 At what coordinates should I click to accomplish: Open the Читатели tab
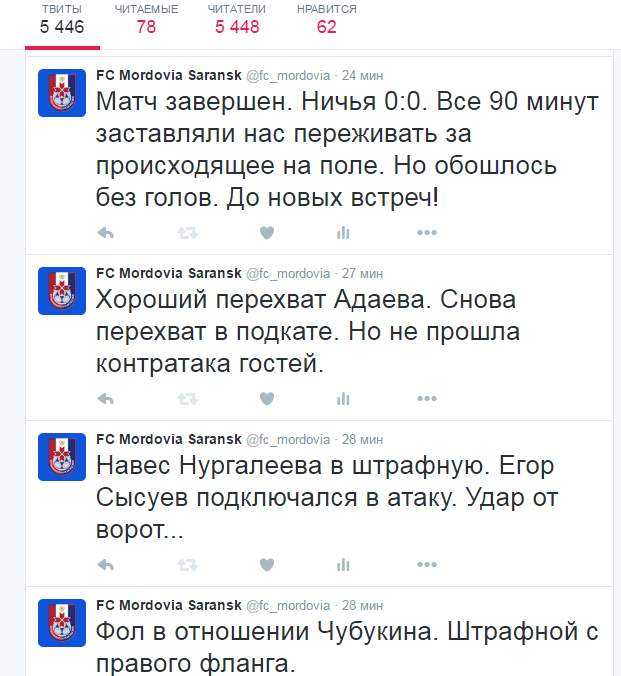point(237,20)
